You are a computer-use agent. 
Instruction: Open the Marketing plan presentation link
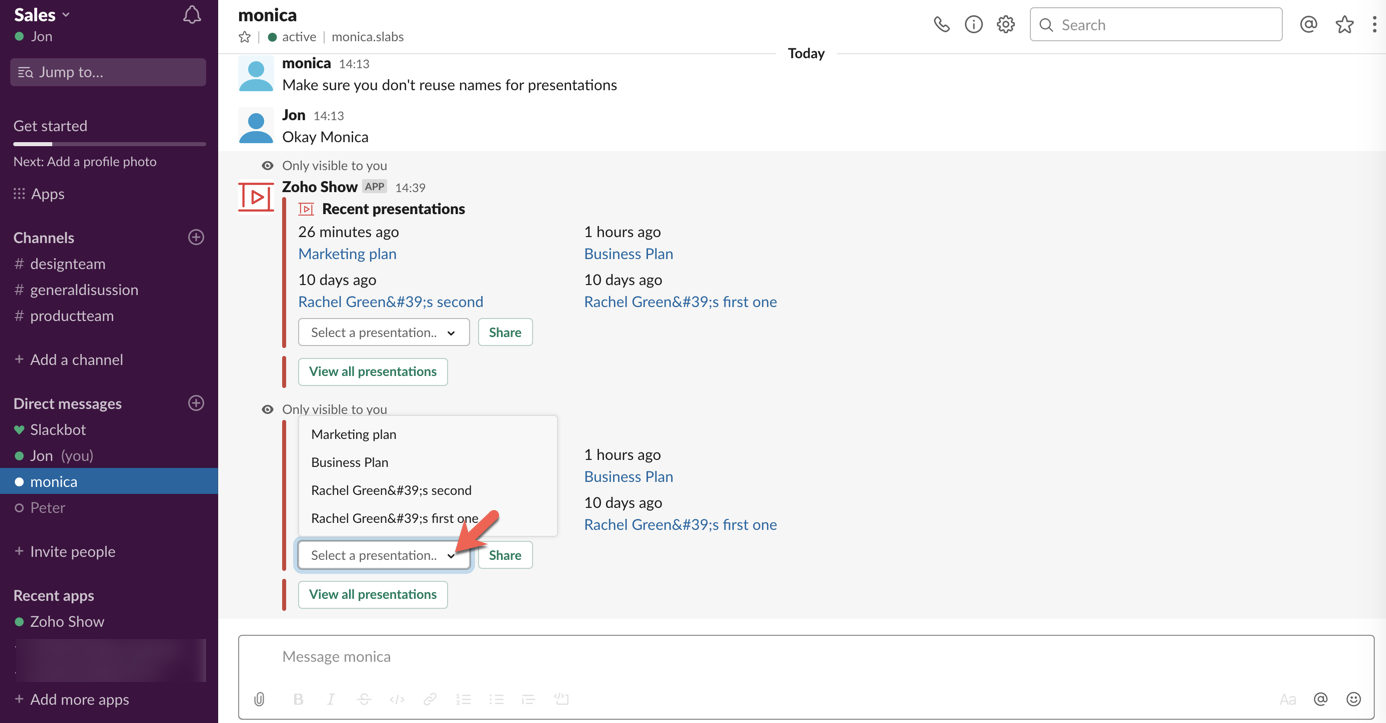click(347, 254)
